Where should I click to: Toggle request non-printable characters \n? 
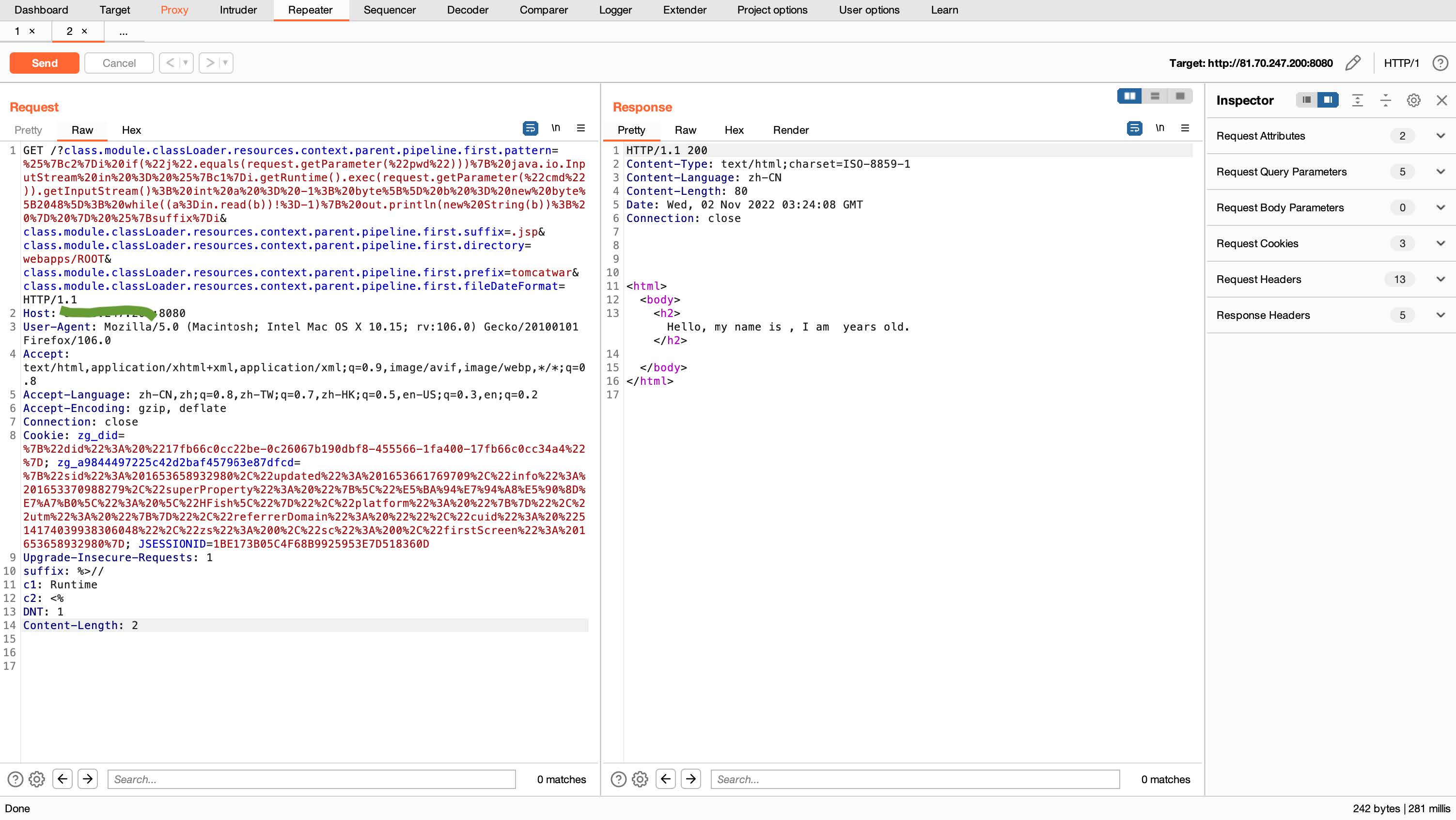point(556,128)
